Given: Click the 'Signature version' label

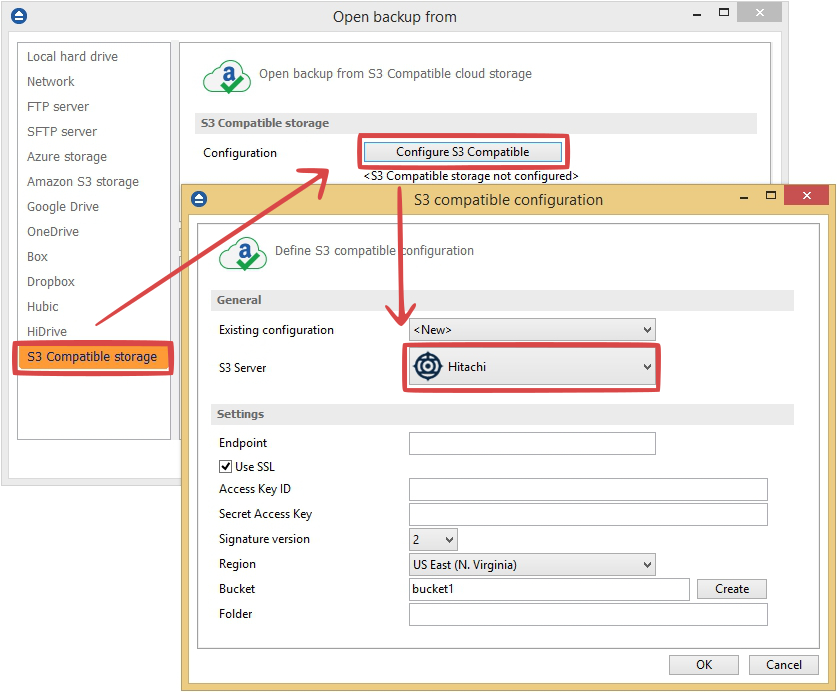Looking at the screenshot, I should pos(264,539).
